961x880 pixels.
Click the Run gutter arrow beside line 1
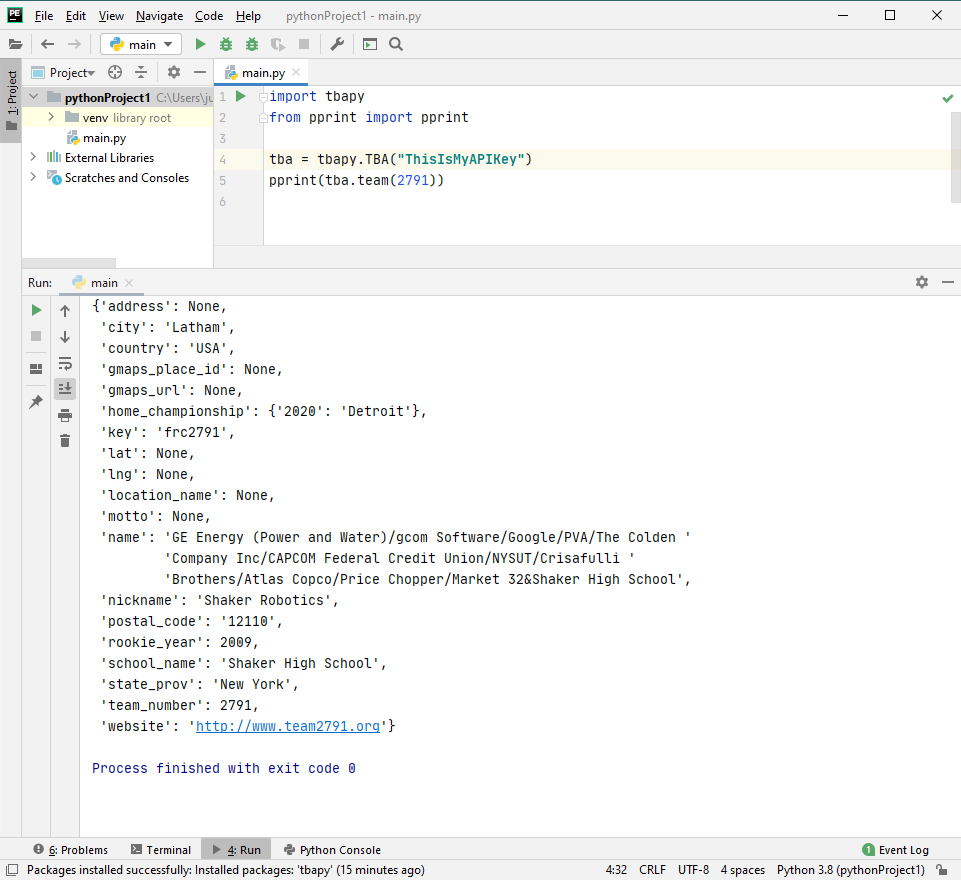click(x=240, y=96)
